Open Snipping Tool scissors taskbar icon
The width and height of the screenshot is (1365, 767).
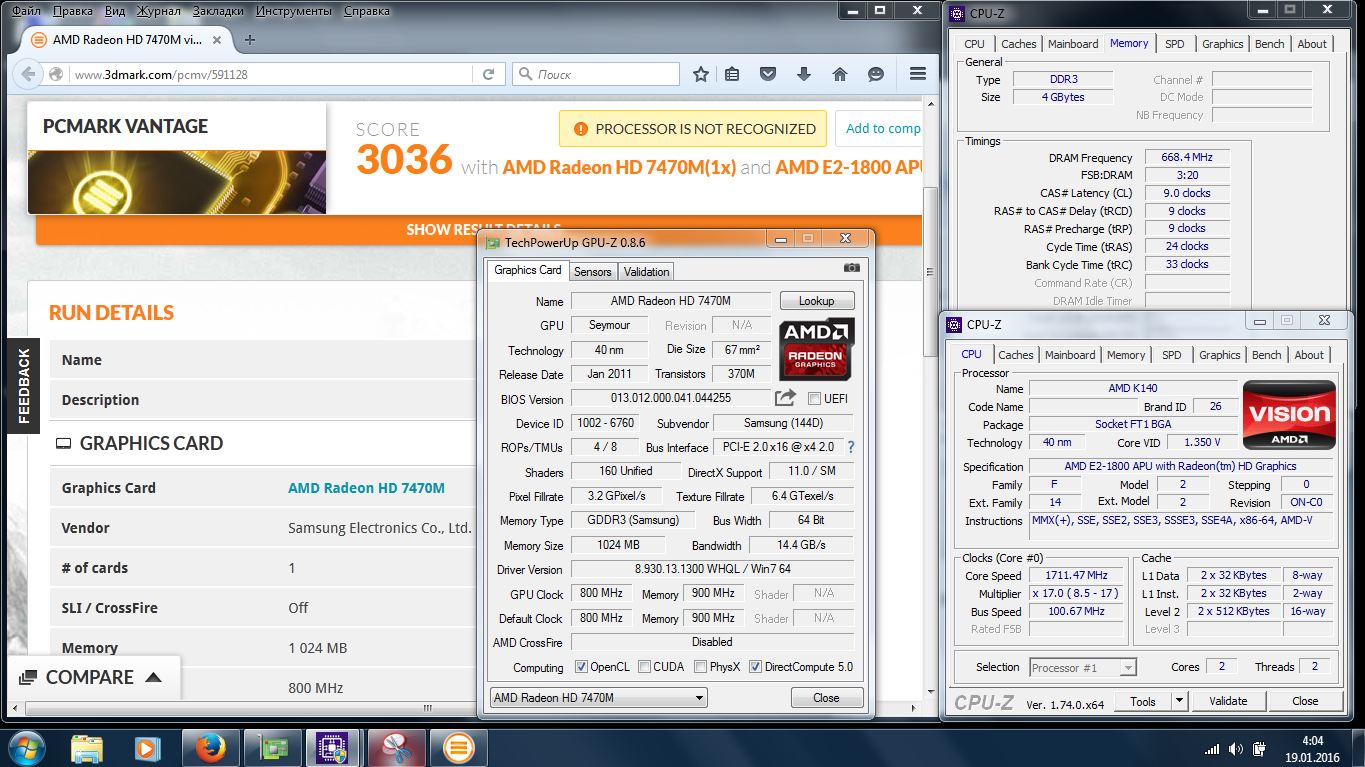(396, 747)
